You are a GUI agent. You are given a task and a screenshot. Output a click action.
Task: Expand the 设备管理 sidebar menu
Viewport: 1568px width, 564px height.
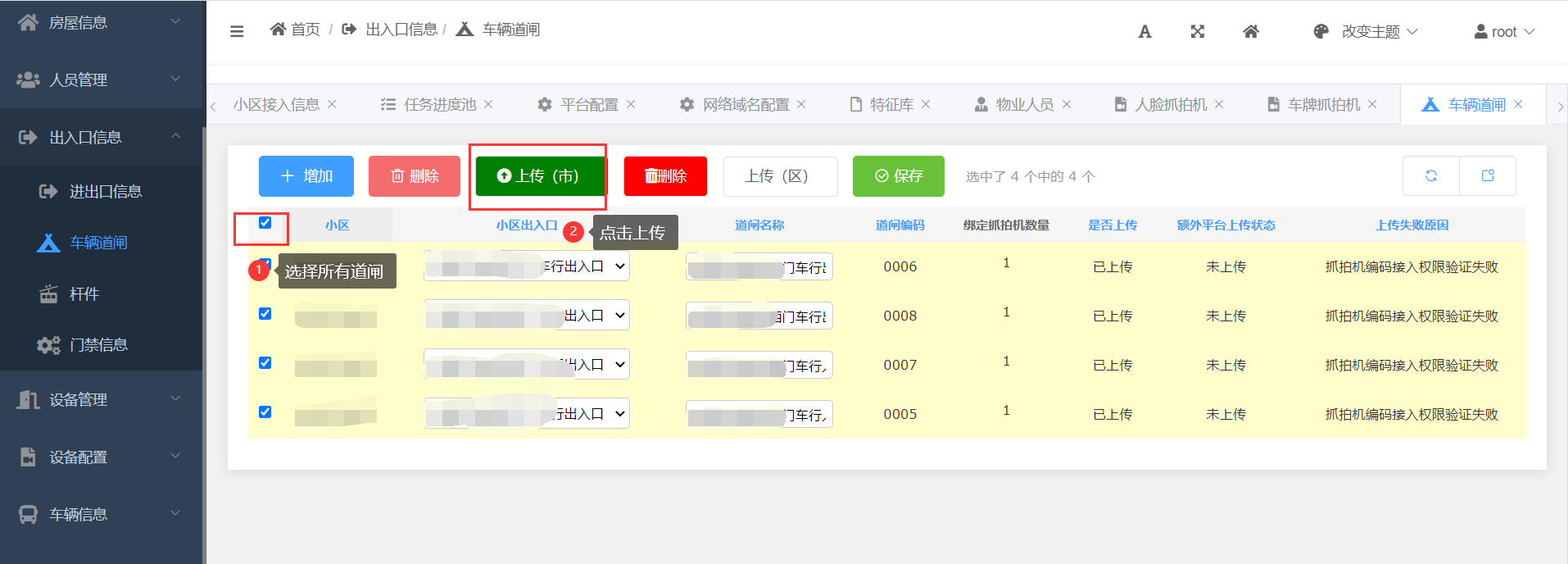tap(102, 399)
